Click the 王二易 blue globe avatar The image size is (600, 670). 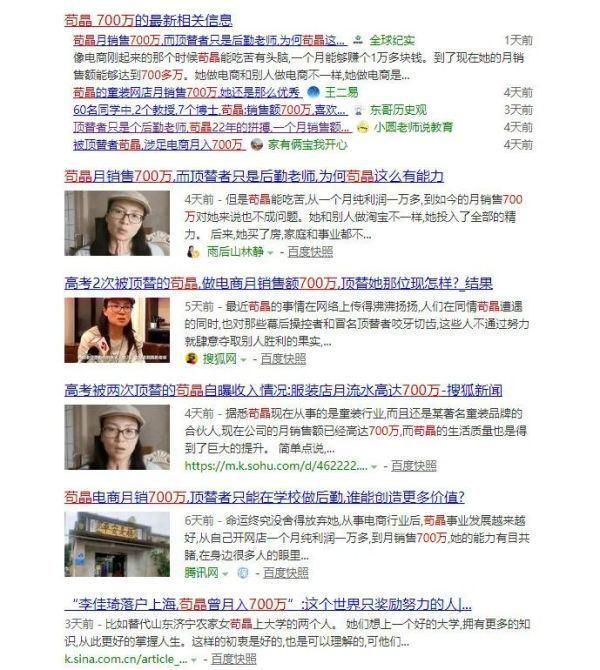[x=314, y=92]
